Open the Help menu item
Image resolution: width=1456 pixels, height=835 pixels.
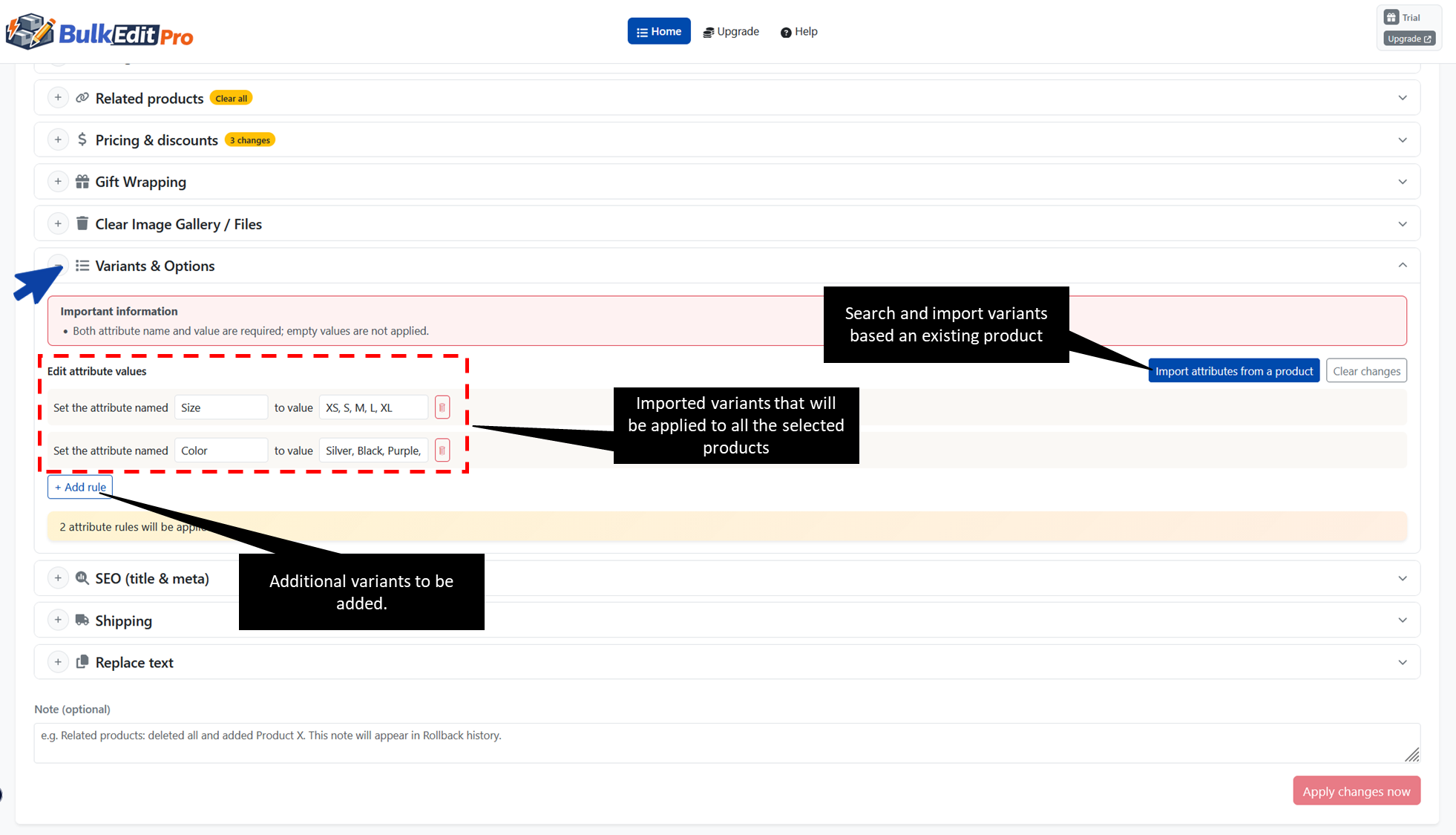798,31
